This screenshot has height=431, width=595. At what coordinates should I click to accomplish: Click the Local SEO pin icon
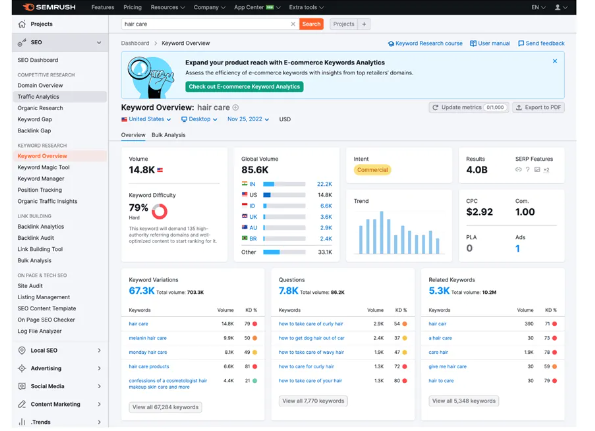pyautogui.click(x=22, y=350)
